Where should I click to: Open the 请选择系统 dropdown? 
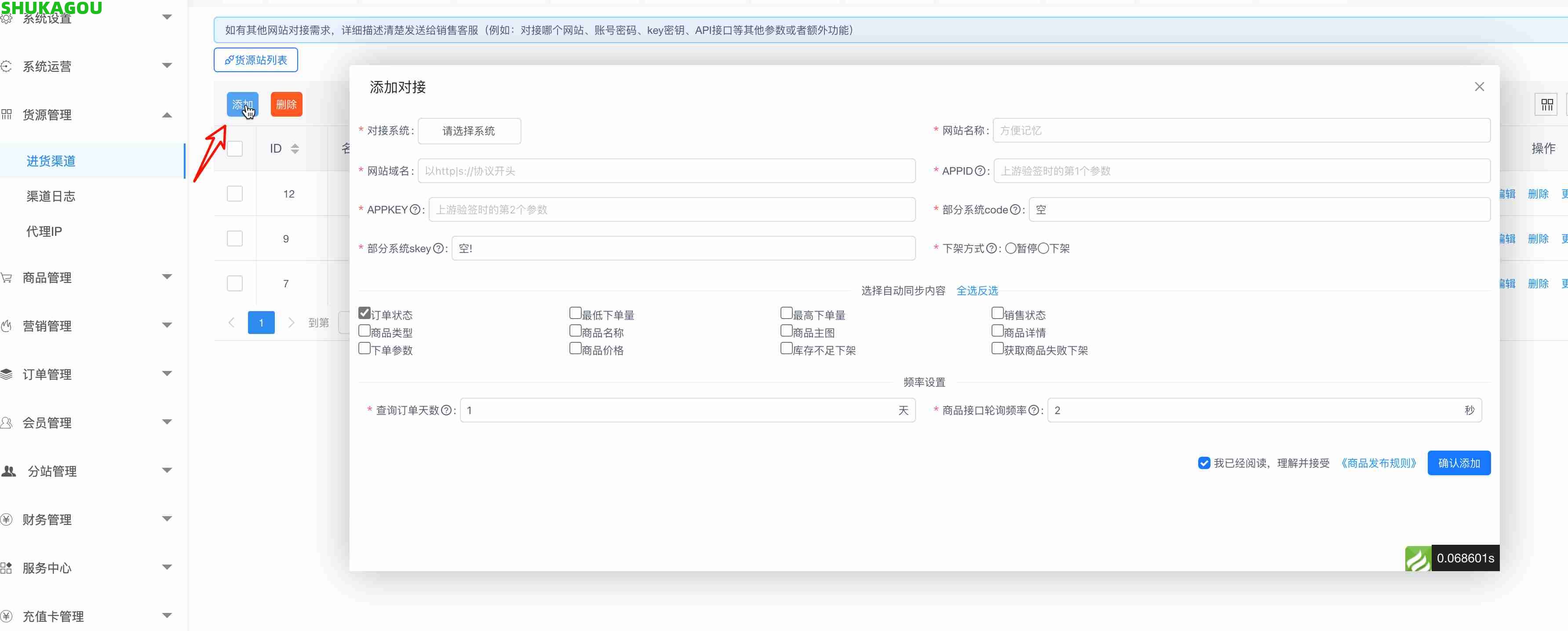[x=469, y=131]
